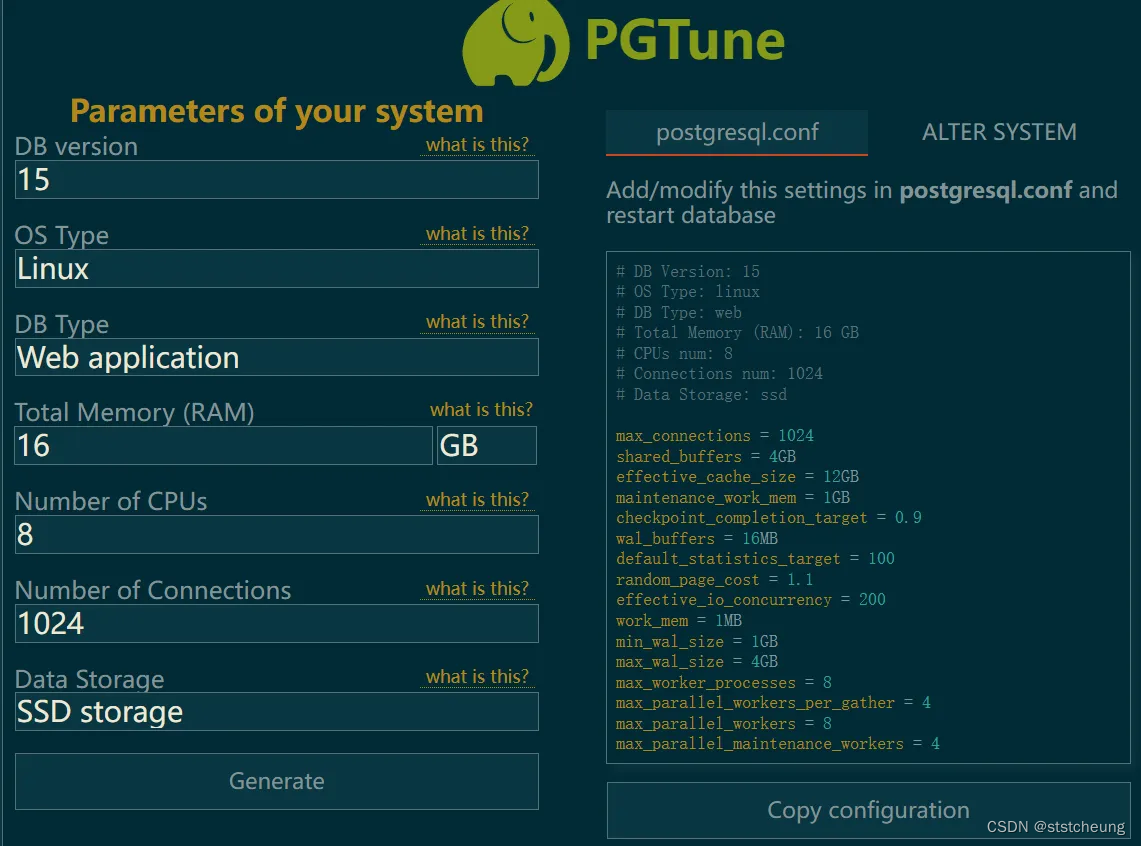Open 'what is this?' for DB version
1141x846 pixels.
pos(477,145)
